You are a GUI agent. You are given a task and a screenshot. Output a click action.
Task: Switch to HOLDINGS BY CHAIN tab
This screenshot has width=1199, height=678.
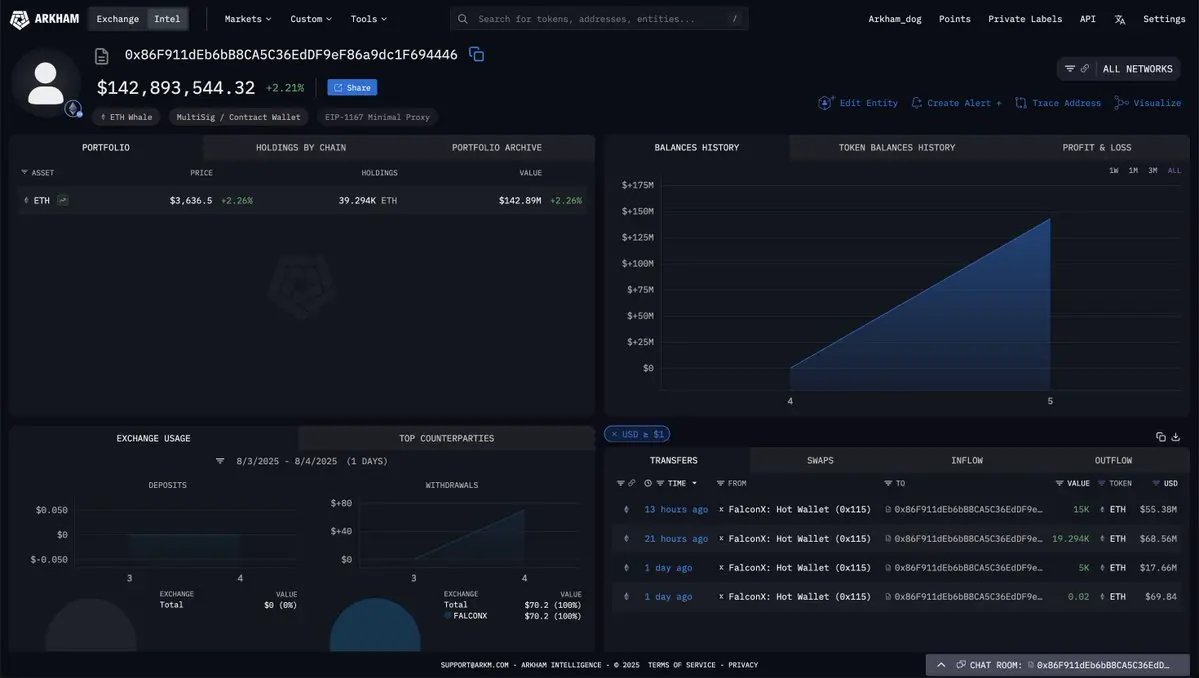[x=301, y=148]
